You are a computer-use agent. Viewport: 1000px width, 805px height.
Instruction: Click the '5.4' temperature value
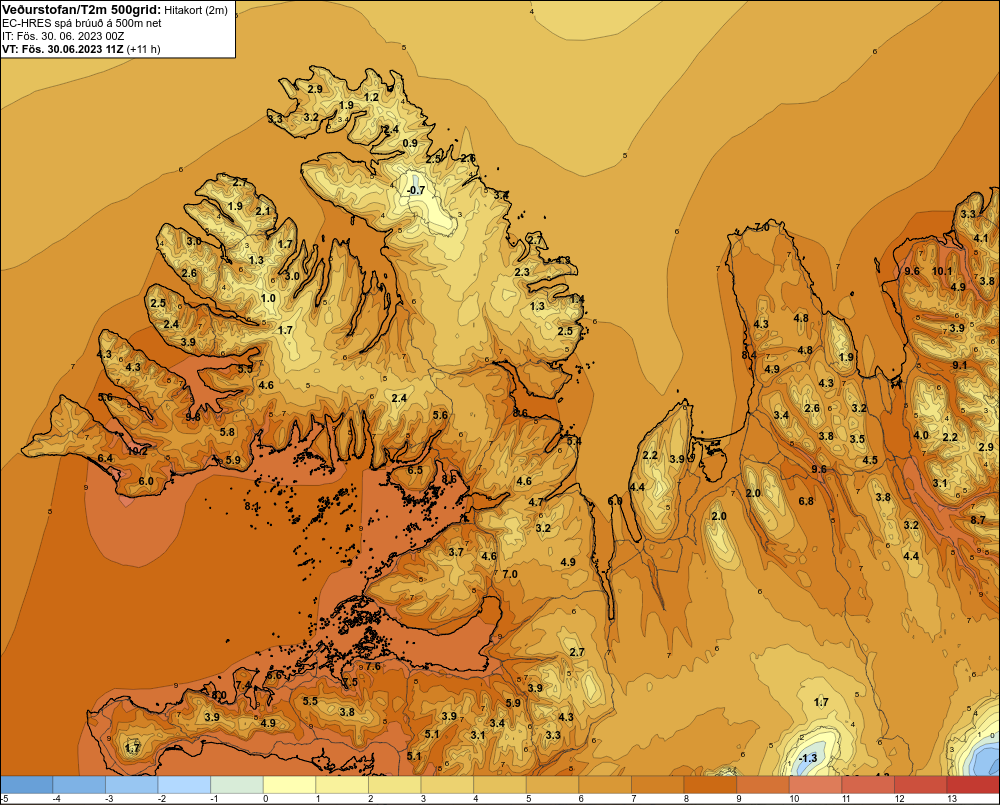(x=574, y=441)
